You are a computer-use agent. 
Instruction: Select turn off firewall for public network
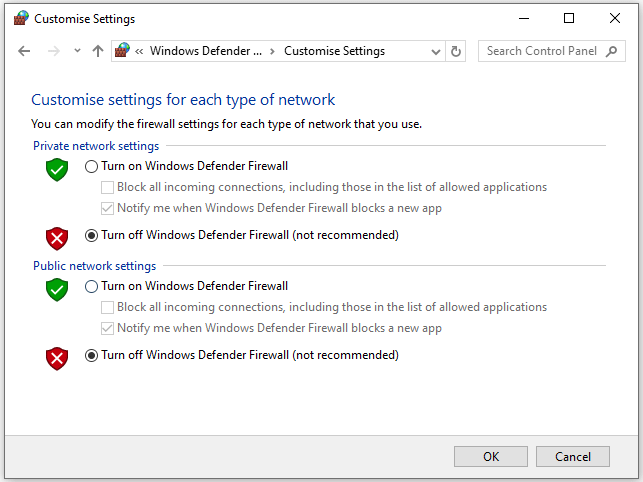[x=92, y=355]
